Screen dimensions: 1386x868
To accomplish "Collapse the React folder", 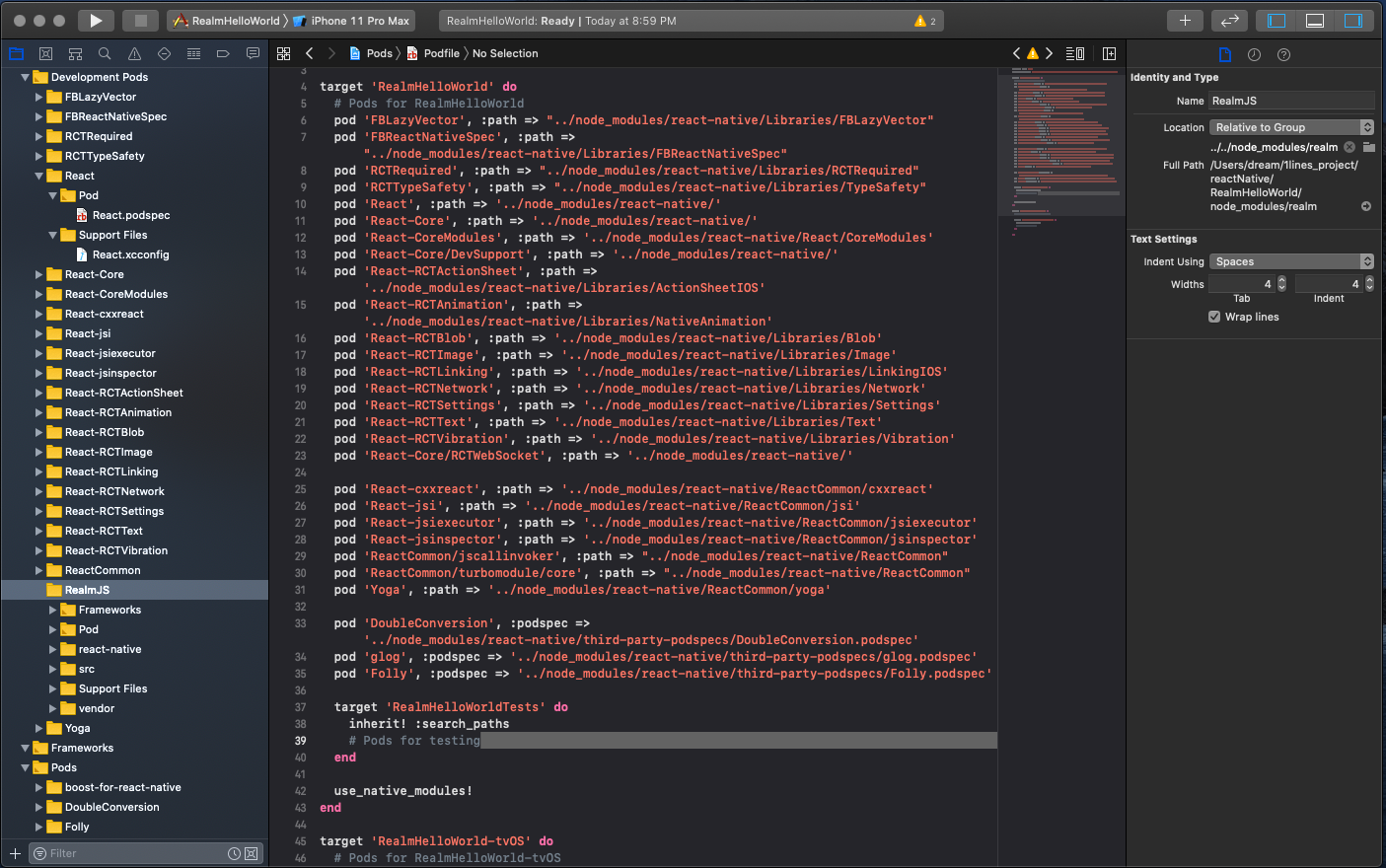I will pyautogui.click(x=39, y=176).
